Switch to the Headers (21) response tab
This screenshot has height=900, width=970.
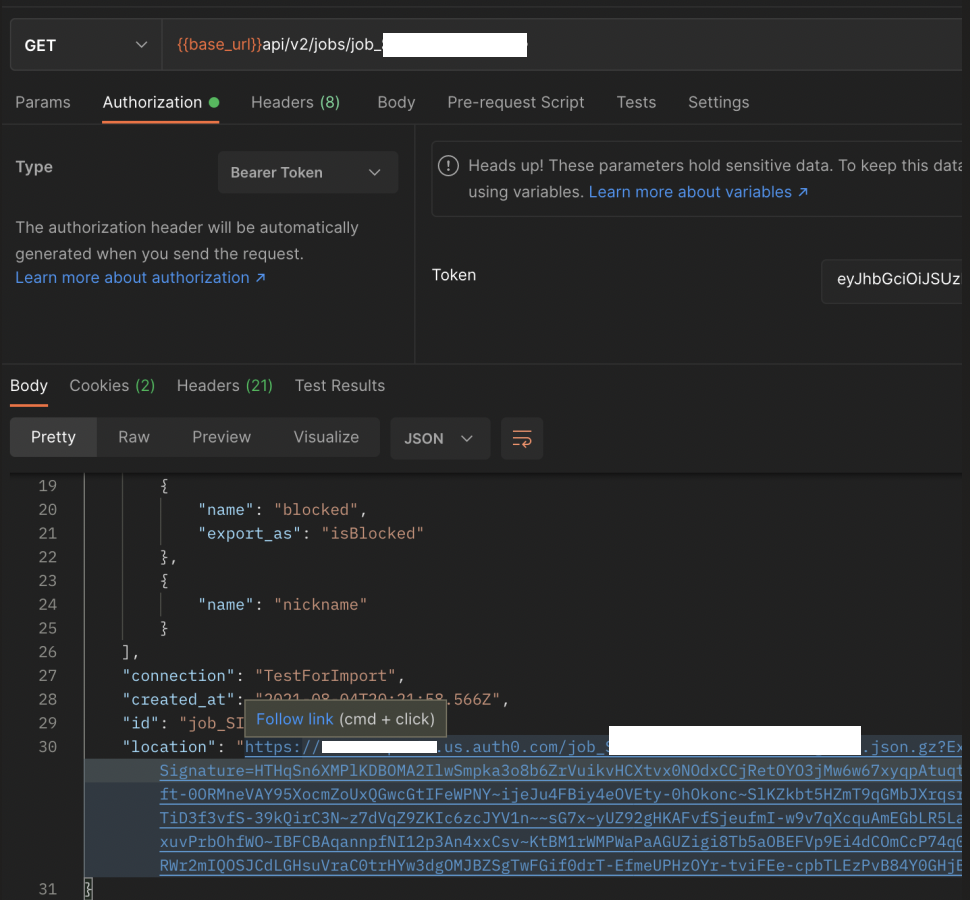[x=224, y=385]
